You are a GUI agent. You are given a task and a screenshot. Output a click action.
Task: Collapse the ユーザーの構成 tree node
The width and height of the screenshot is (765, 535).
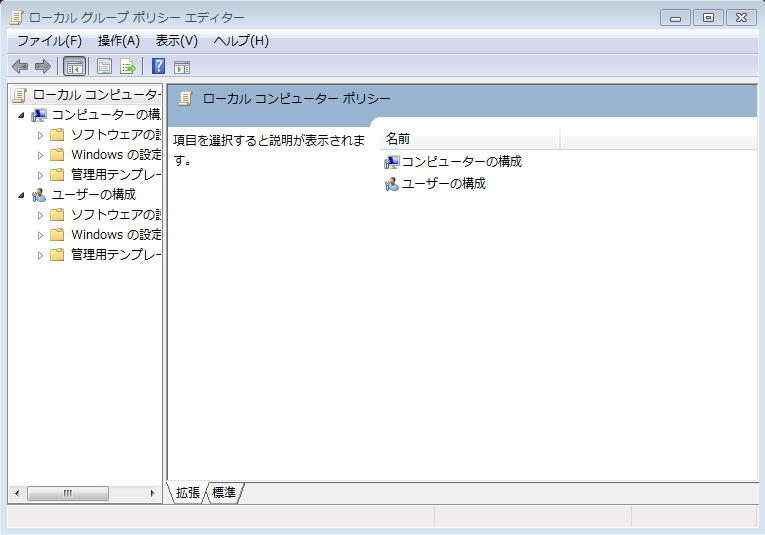tap(21, 196)
